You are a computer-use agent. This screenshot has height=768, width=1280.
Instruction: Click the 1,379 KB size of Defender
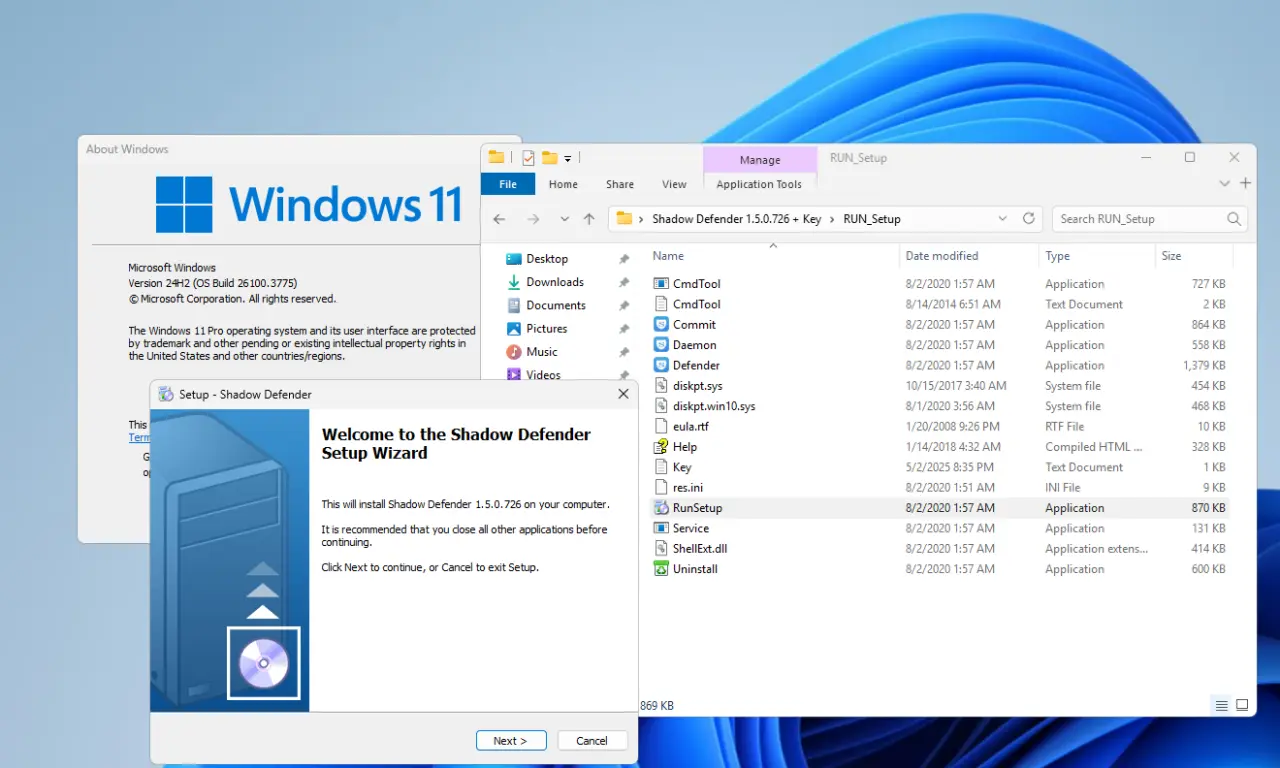(x=1204, y=366)
